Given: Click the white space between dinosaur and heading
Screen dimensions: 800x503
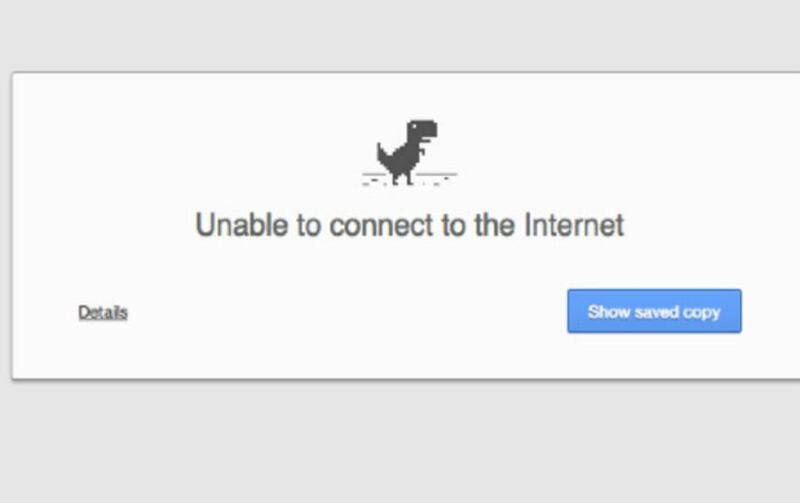Looking at the screenshot, I should tap(410, 198).
